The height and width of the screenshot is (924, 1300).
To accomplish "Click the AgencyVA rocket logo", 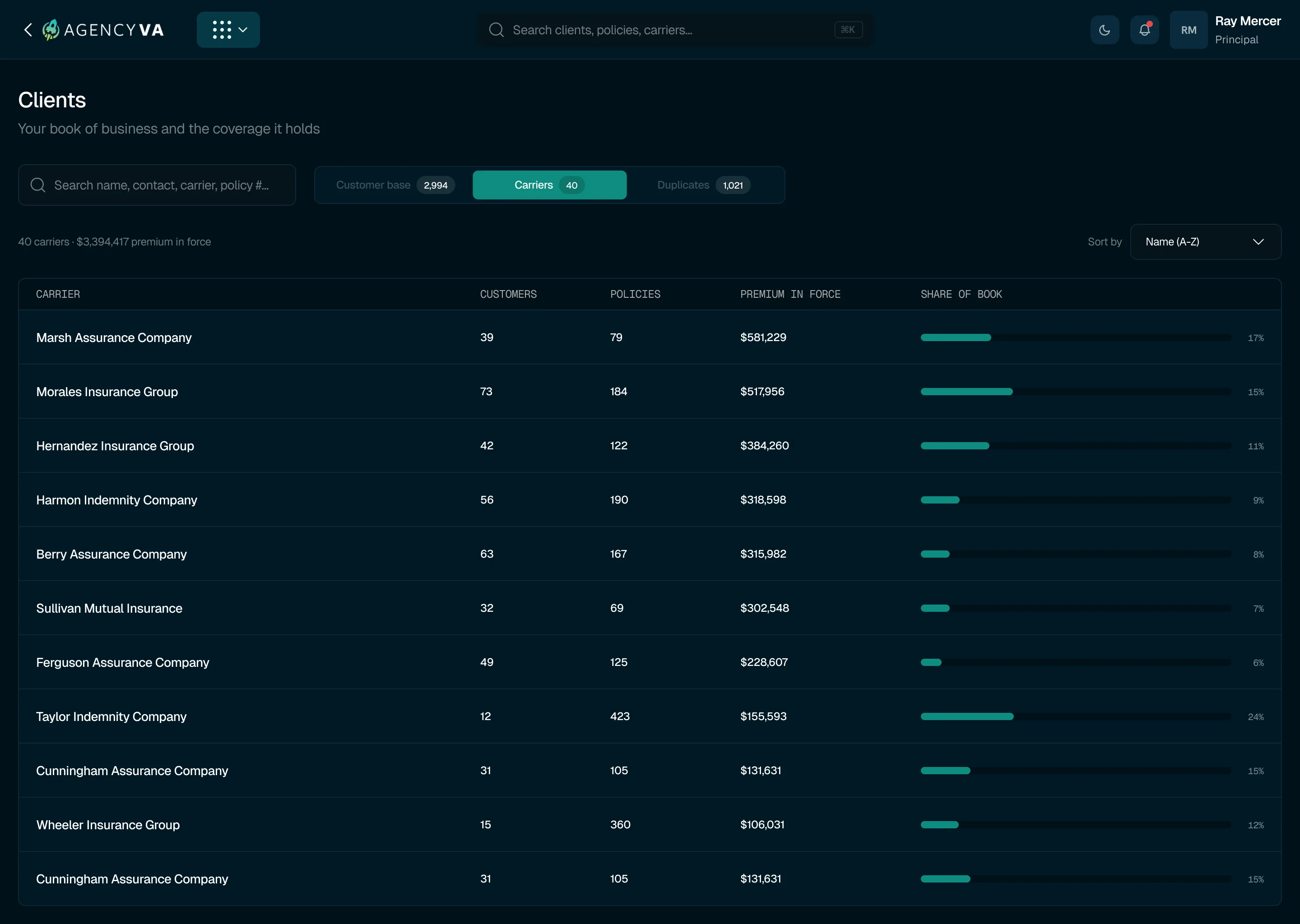I will click(x=51, y=30).
